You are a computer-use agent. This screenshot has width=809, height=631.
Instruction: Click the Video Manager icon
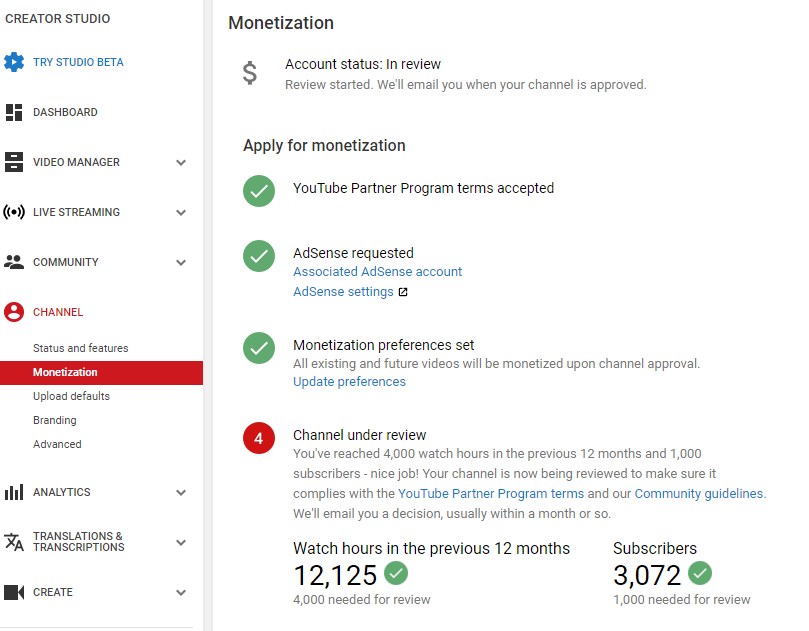coord(14,162)
